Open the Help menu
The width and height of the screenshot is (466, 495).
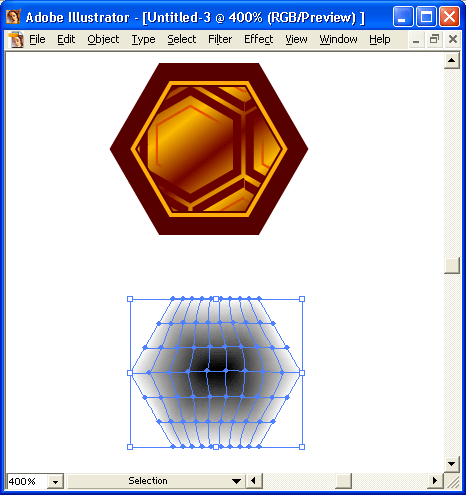pyautogui.click(x=380, y=39)
